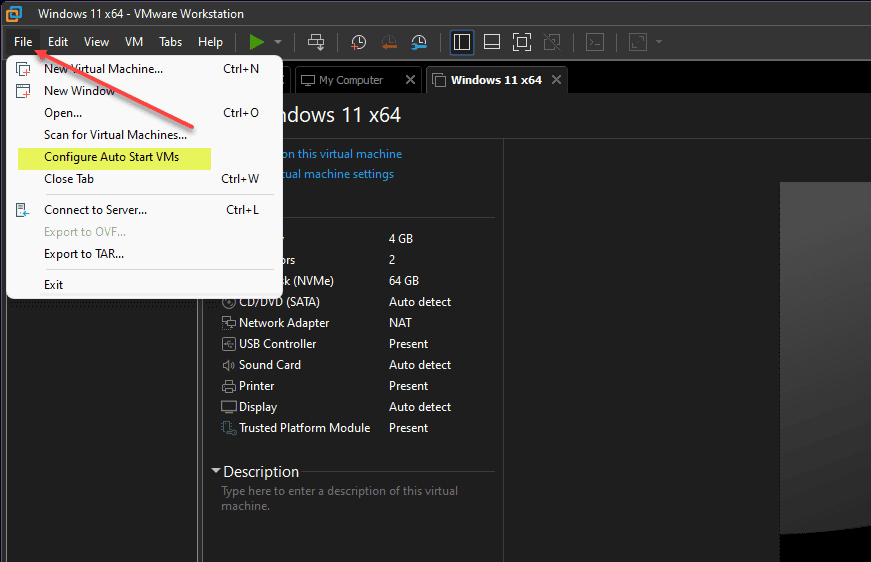The width and height of the screenshot is (871, 562).
Task: Click the NAT network value
Action: 401,323
